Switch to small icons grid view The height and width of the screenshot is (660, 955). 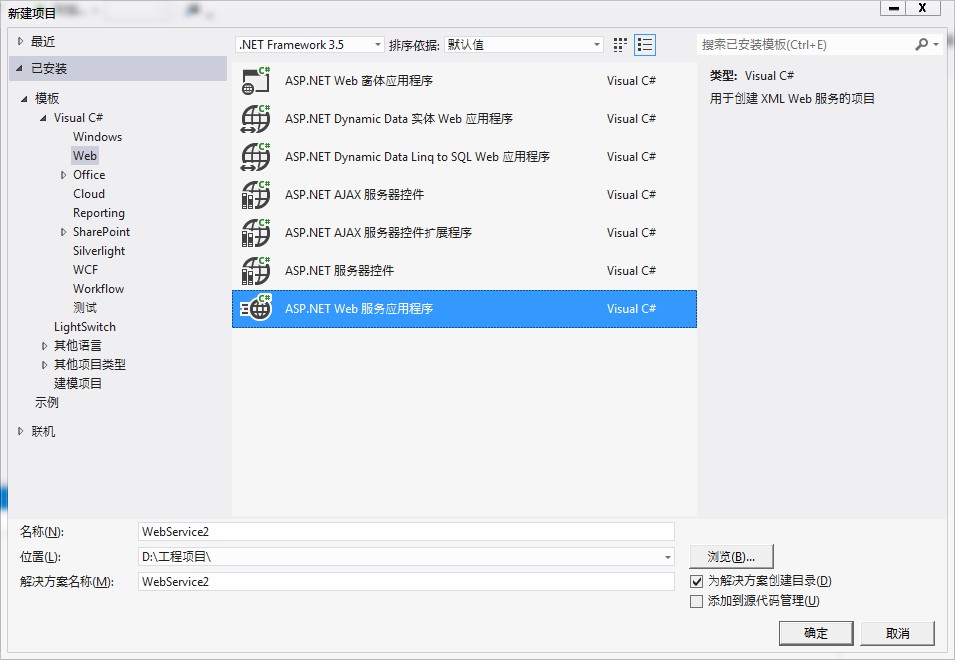(620, 44)
